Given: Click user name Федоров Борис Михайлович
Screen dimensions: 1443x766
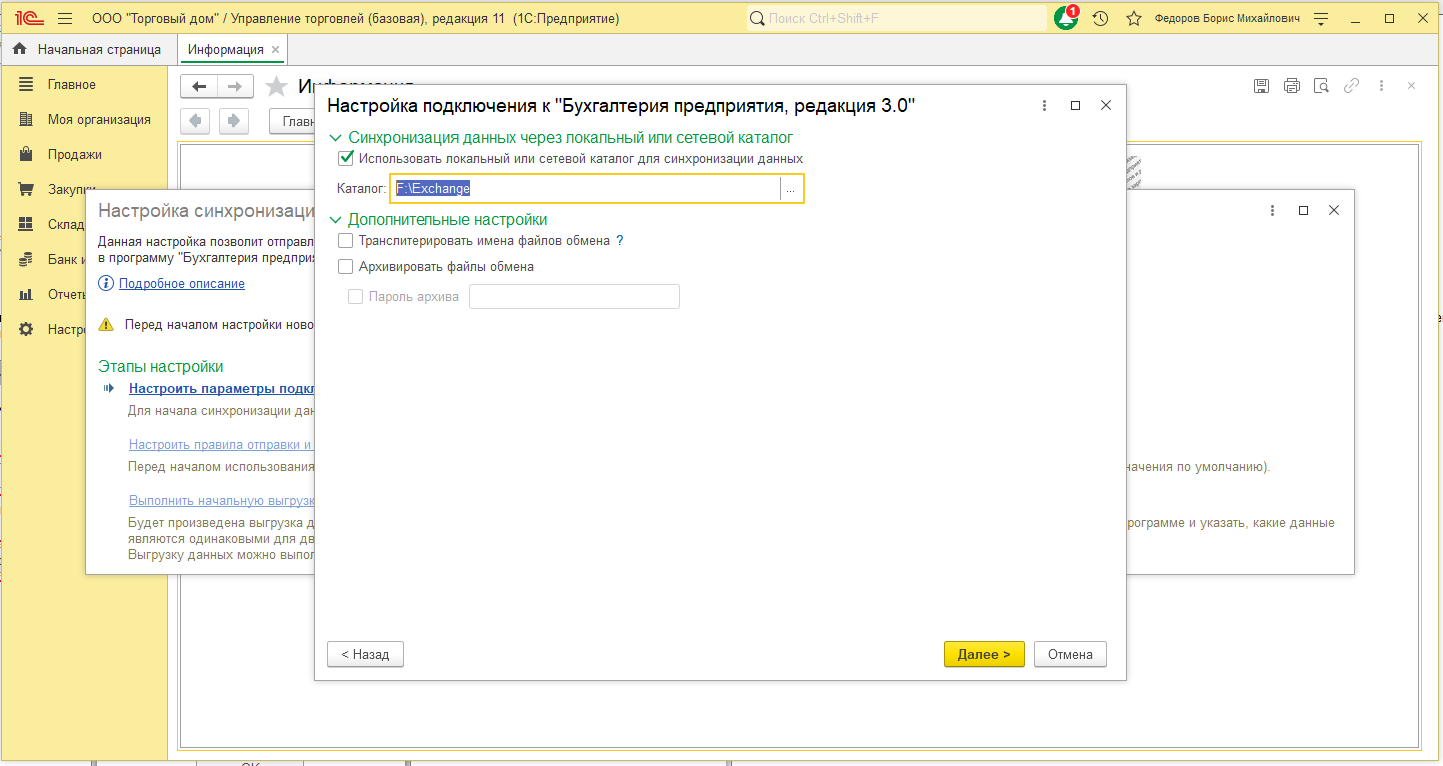Looking at the screenshot, I should tap(1227, 18).
